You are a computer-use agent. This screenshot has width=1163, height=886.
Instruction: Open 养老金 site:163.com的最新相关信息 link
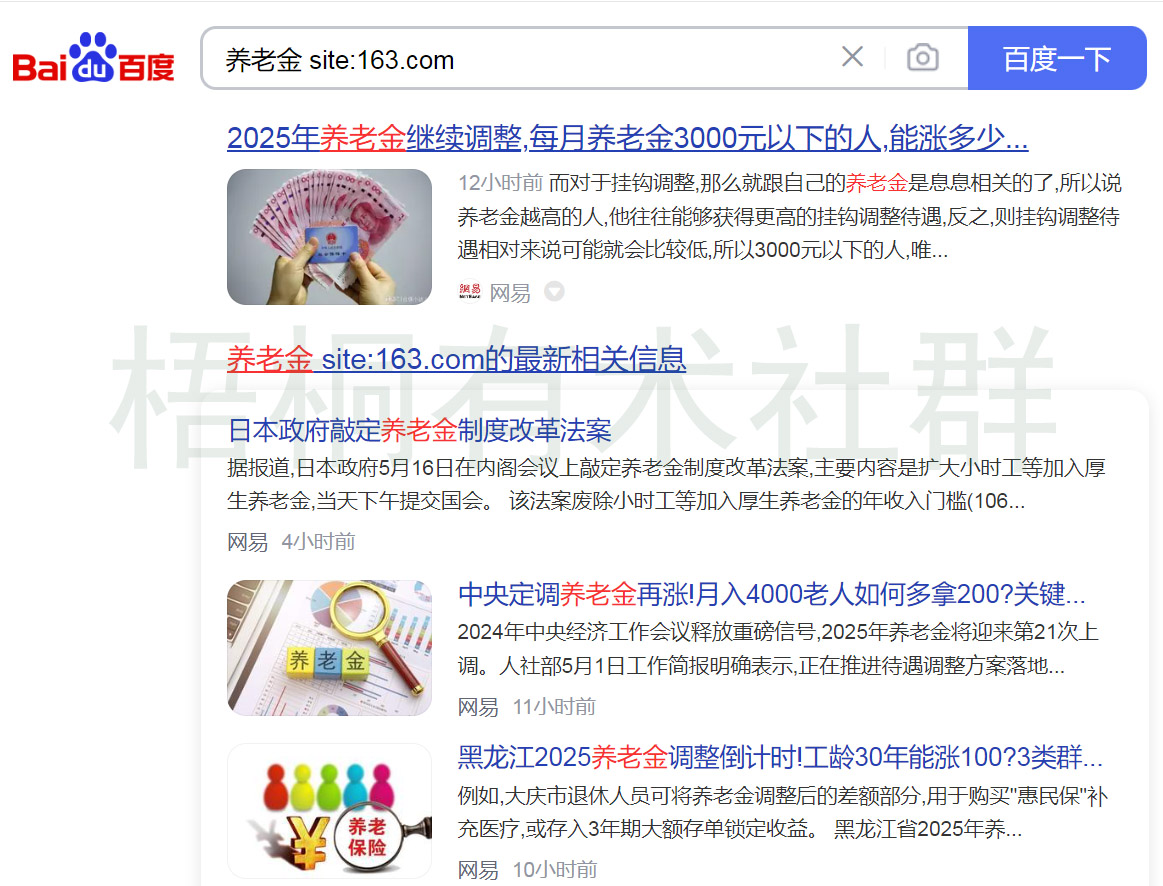click(x=456, y=359)
